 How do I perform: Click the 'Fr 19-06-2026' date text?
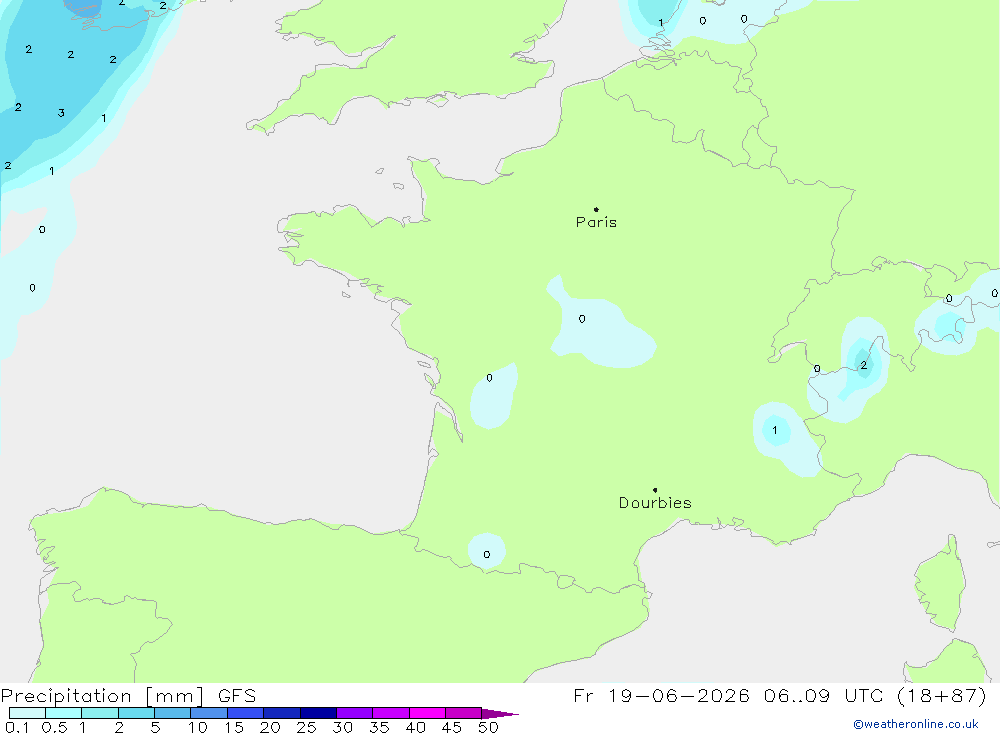661,696
